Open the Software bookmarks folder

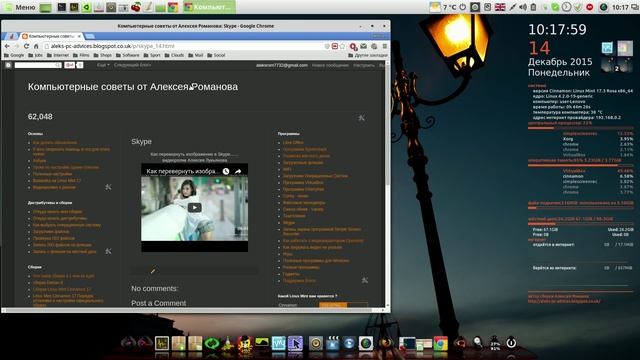pyautogui.click(x=128, y=55)
